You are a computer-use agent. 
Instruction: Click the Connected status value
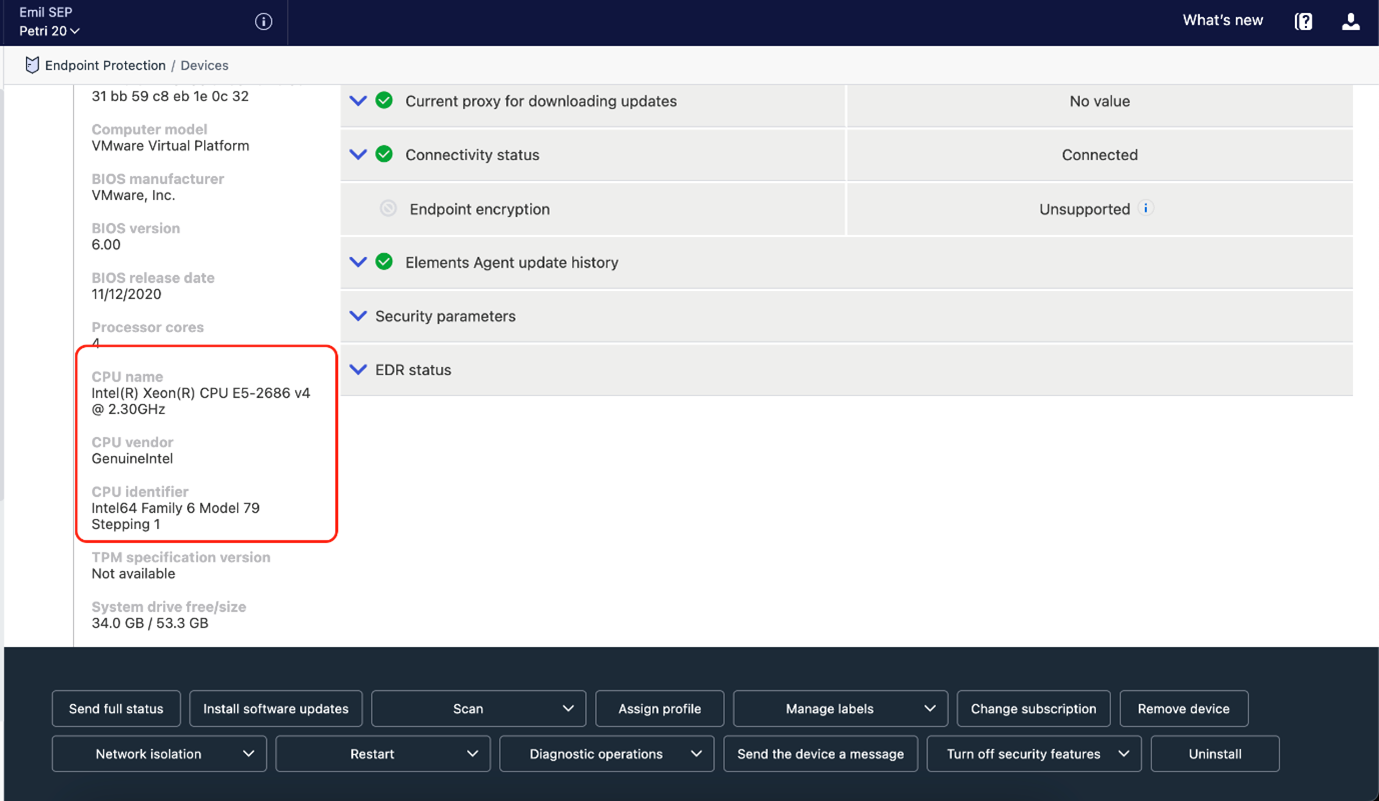pyautogui.click(x=1099, y=155)
